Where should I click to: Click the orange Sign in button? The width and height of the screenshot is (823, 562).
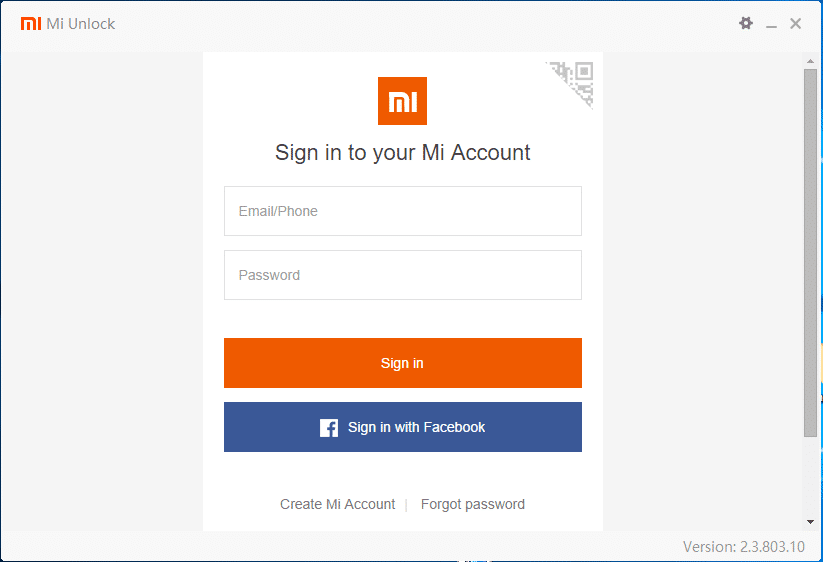[403, 363]
